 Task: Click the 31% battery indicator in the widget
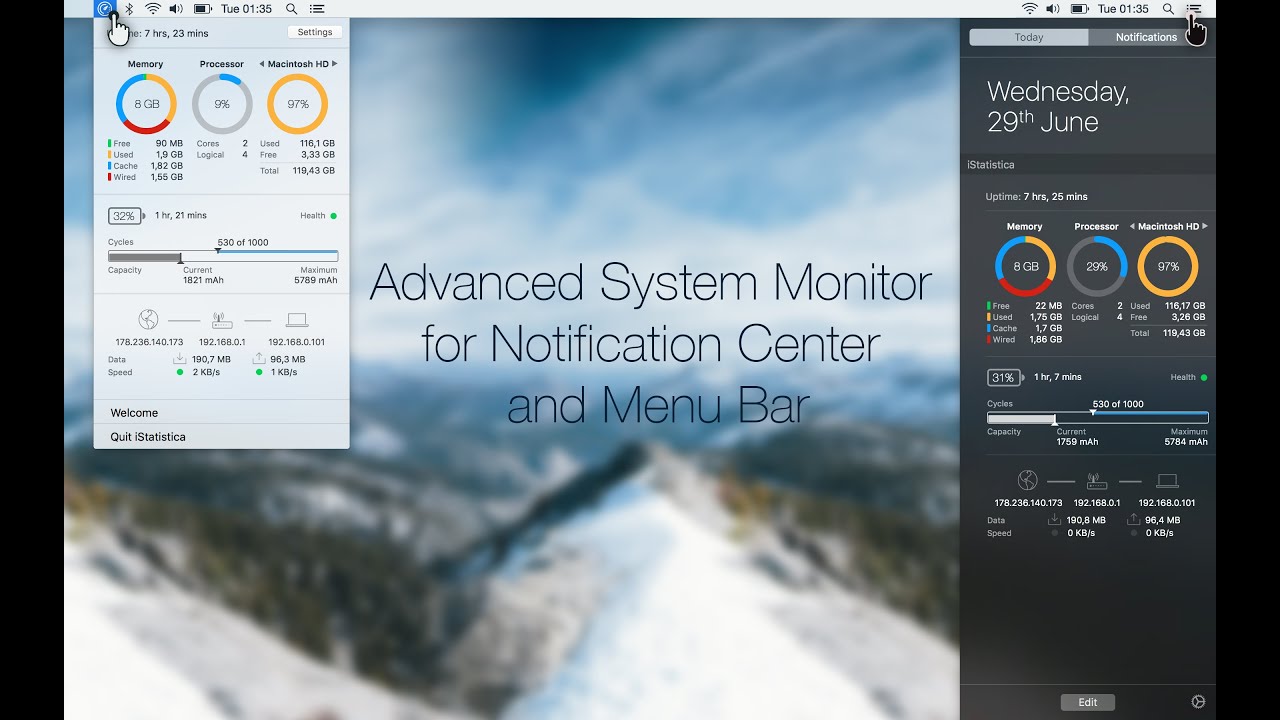coord(1004,378)
